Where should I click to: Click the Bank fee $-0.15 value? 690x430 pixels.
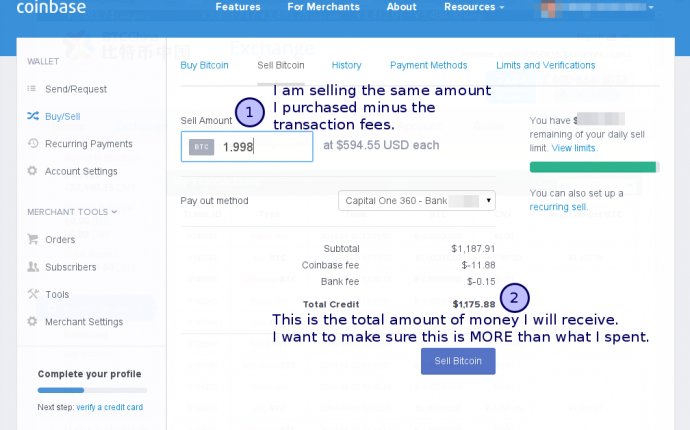481,281
